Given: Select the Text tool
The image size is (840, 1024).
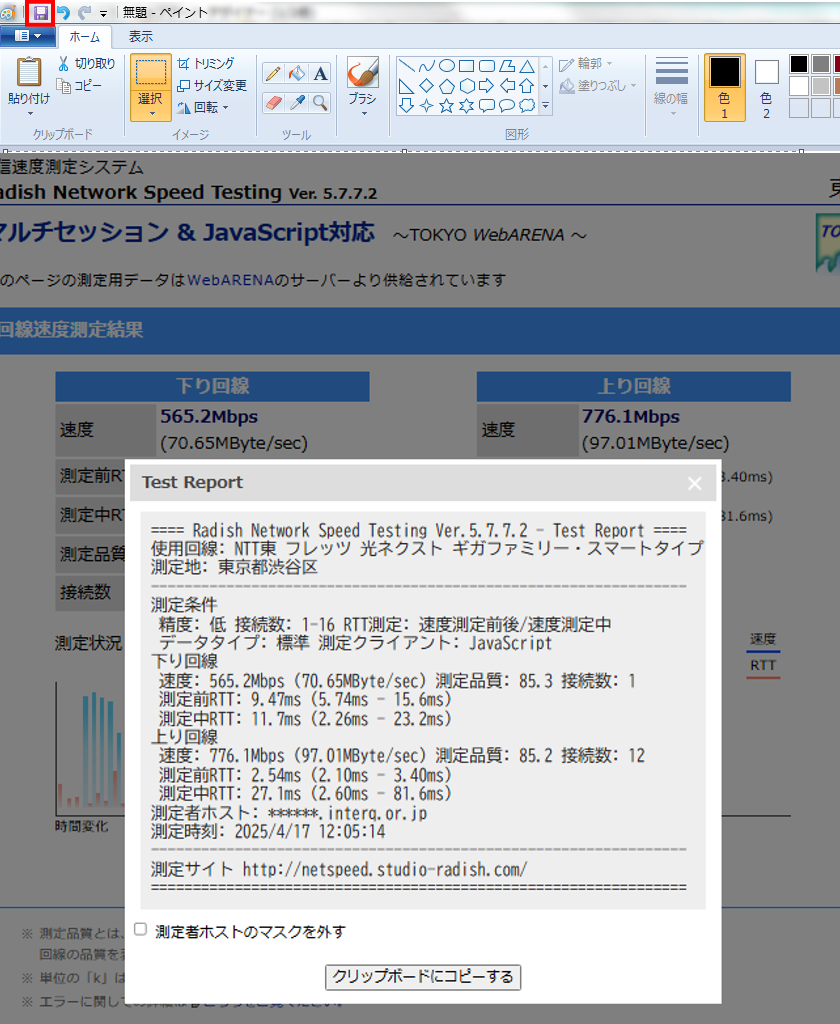Looking at the screenshot, I should point(320,74).
